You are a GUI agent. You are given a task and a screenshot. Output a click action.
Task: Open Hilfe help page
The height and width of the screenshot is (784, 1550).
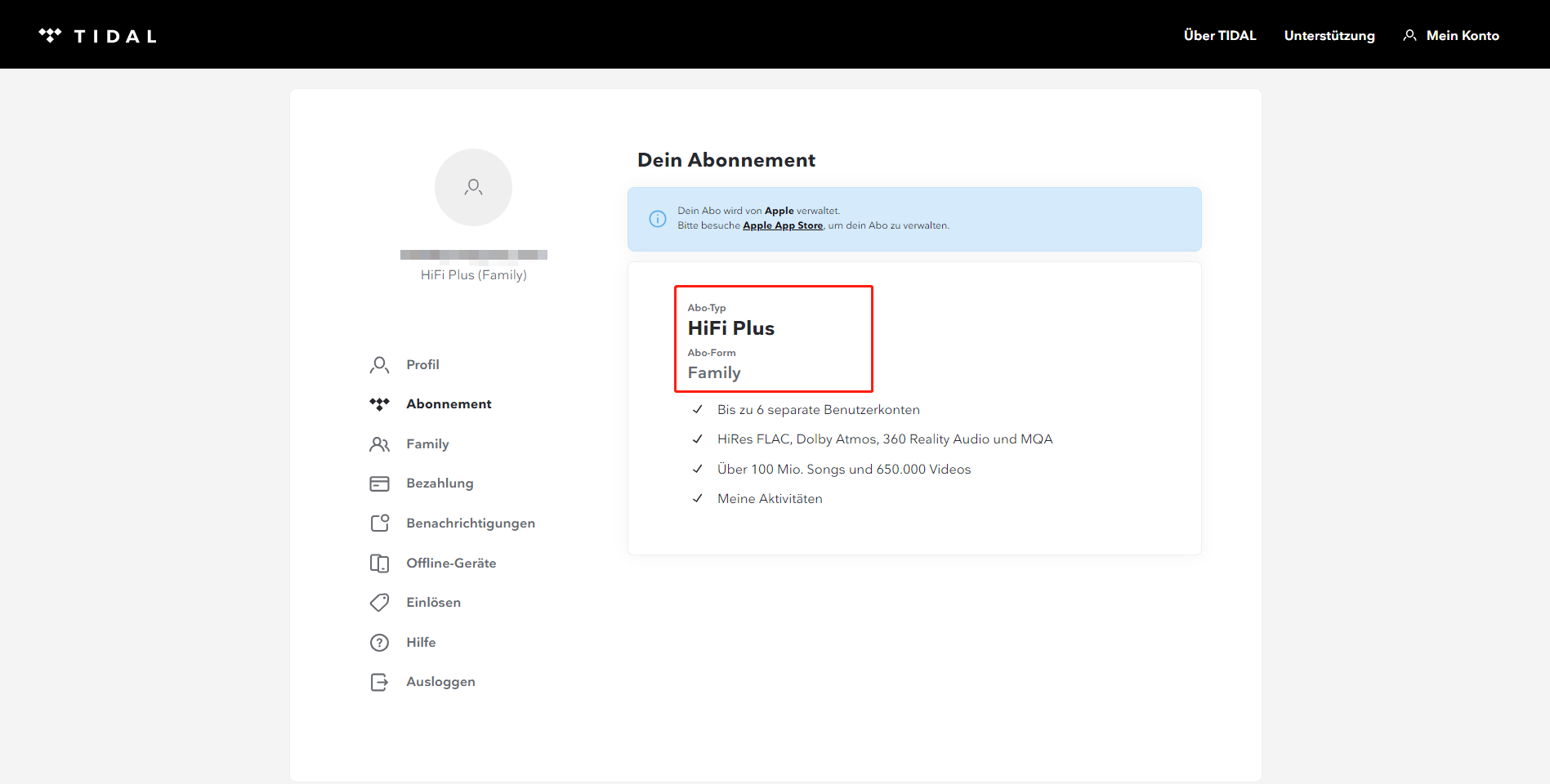pyautogui.click(x=421, y=642)
